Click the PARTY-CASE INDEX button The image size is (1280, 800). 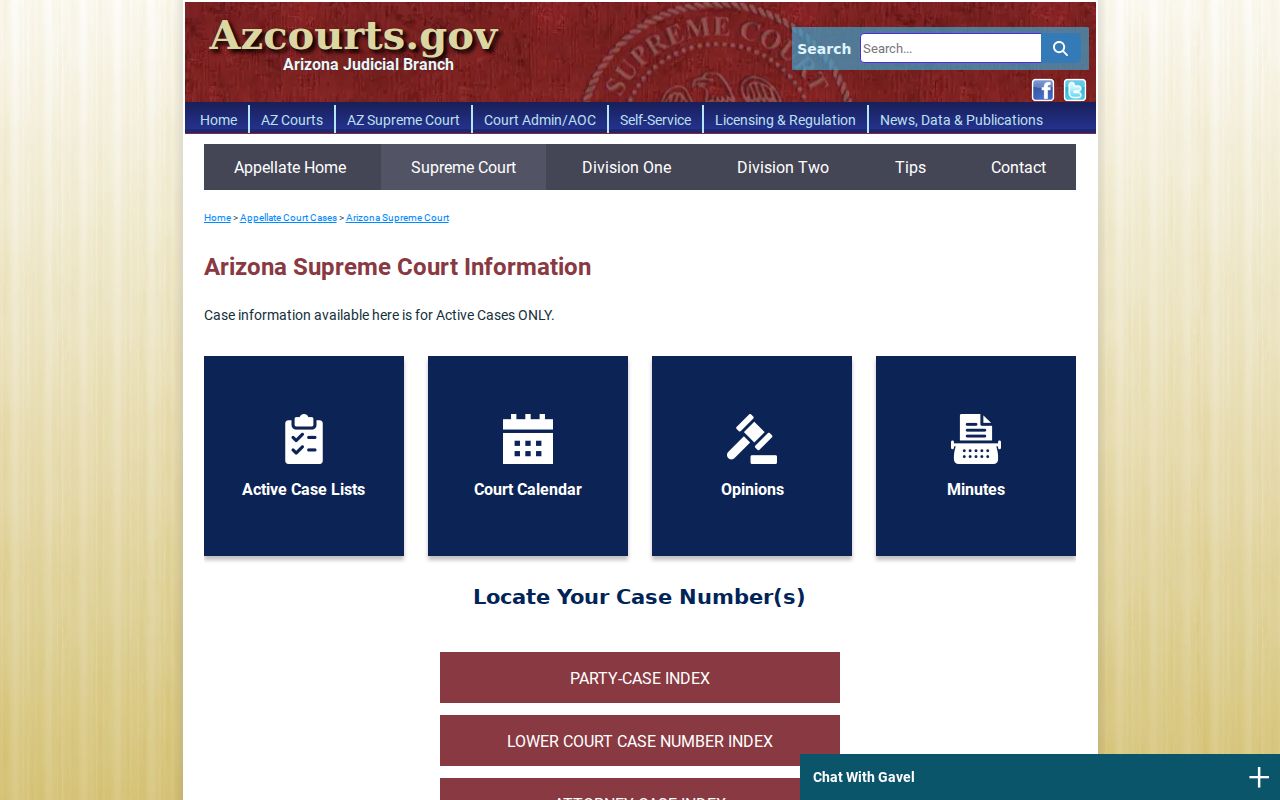pyautogui.click(x=640, y=678)
